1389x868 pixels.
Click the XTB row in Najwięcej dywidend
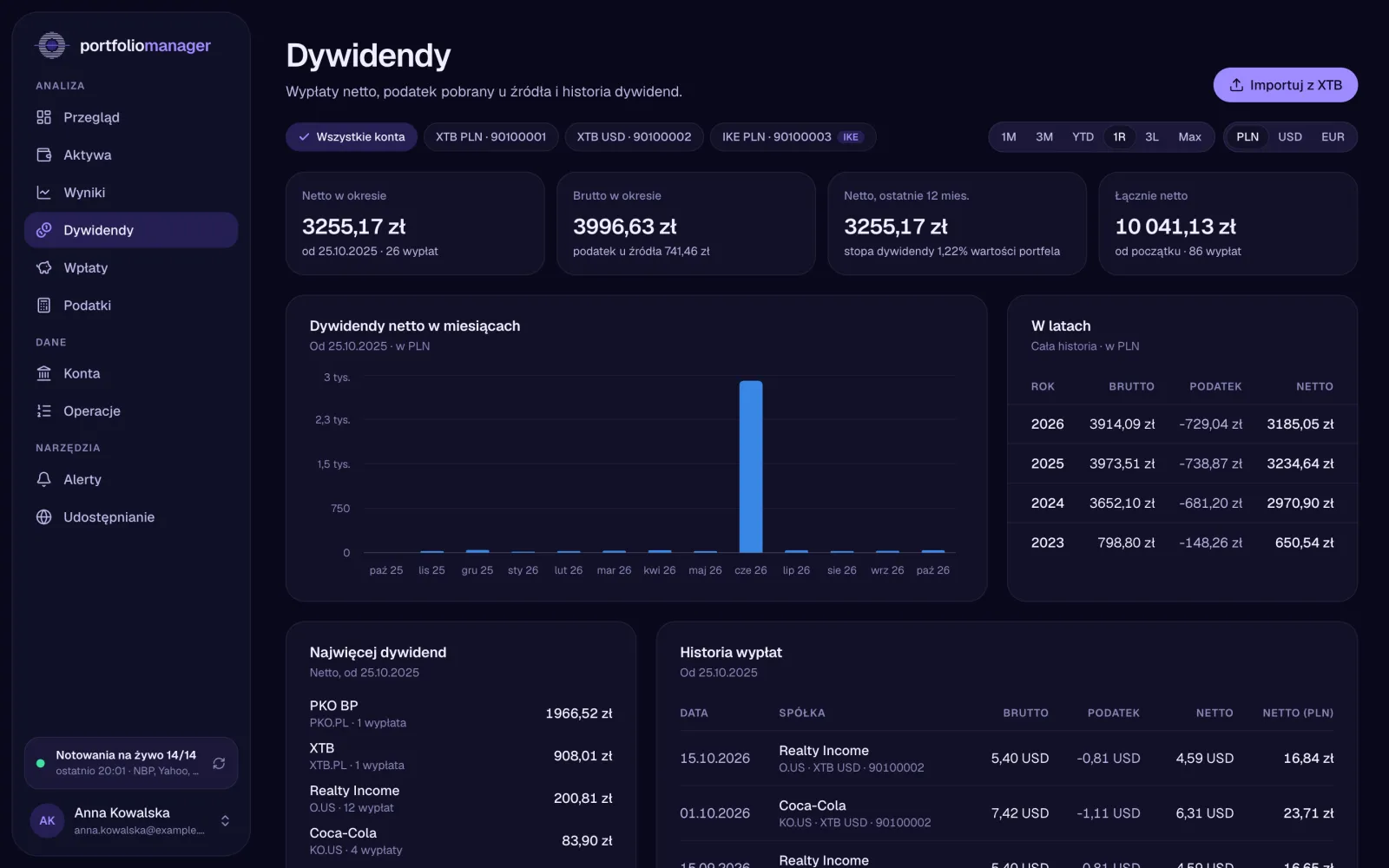coord(461,756)
